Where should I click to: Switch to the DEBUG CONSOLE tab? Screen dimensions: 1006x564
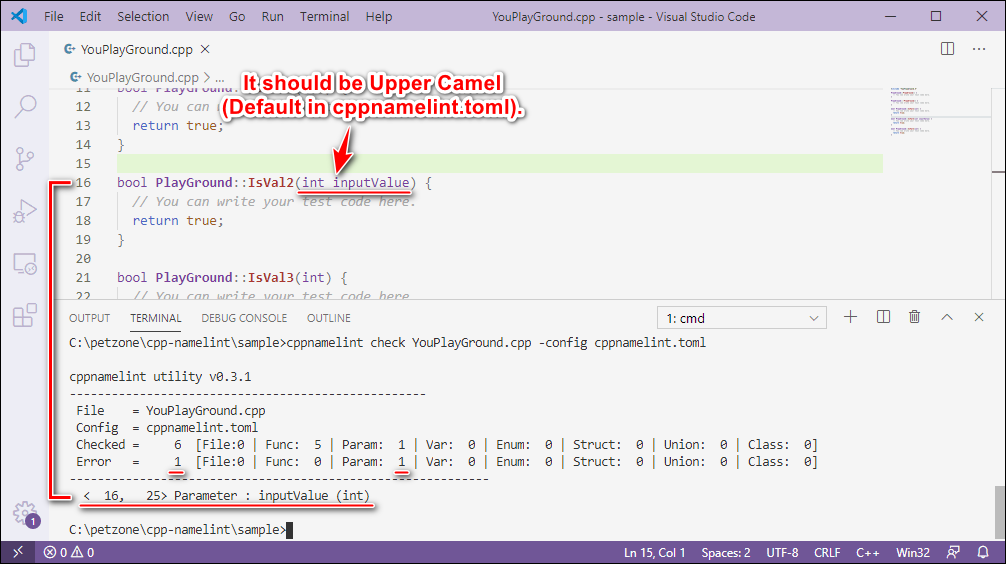pos(244,318)
